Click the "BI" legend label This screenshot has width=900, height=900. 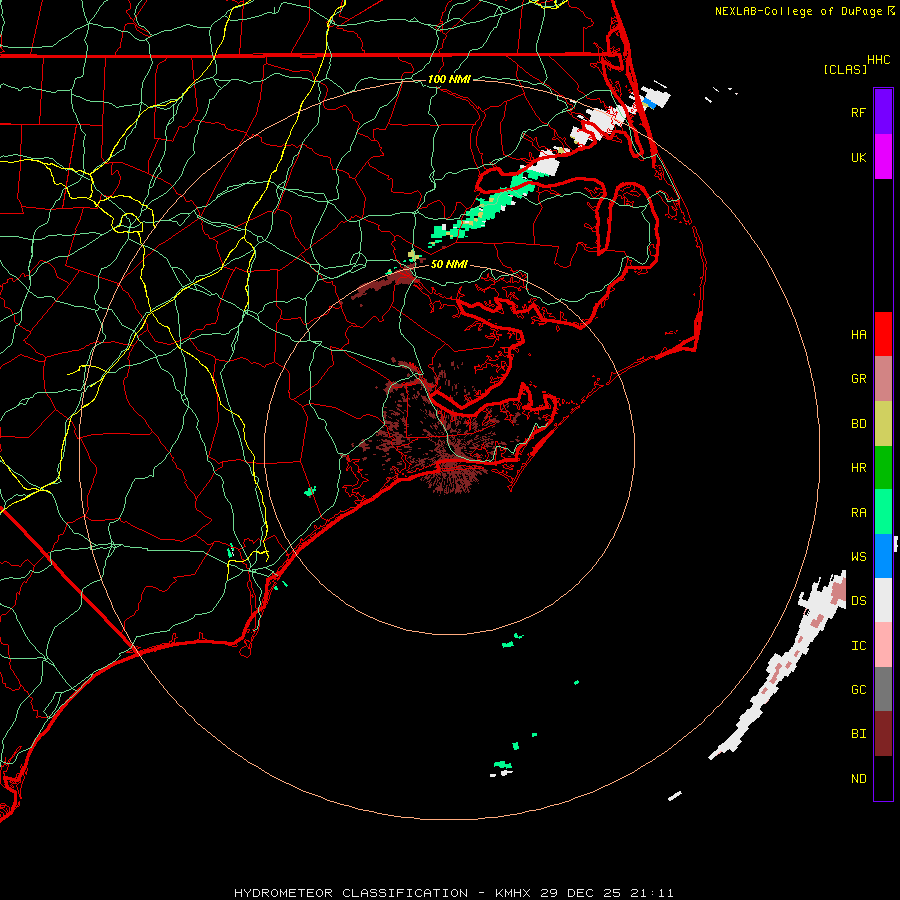click(x=858, y=734)
